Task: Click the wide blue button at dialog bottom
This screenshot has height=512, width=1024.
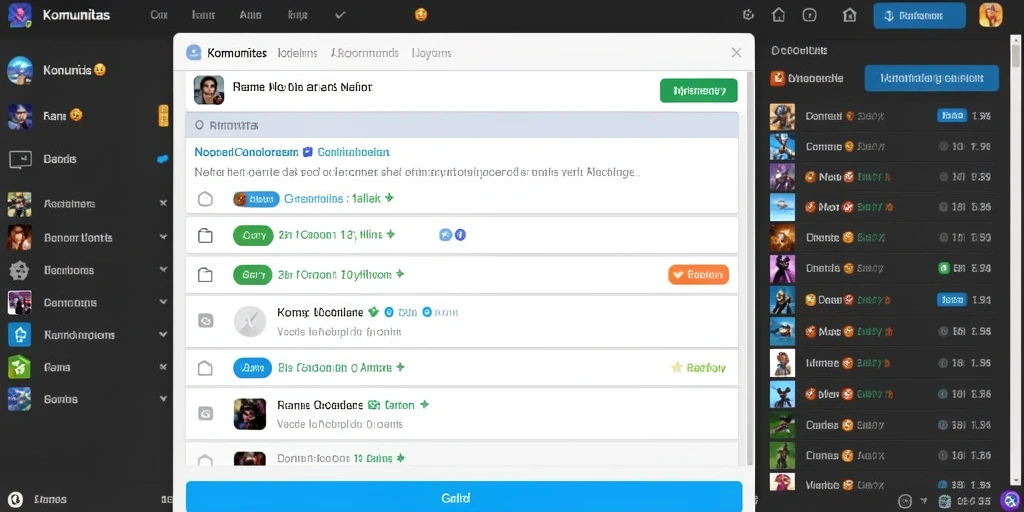Action: click(464, 497)
